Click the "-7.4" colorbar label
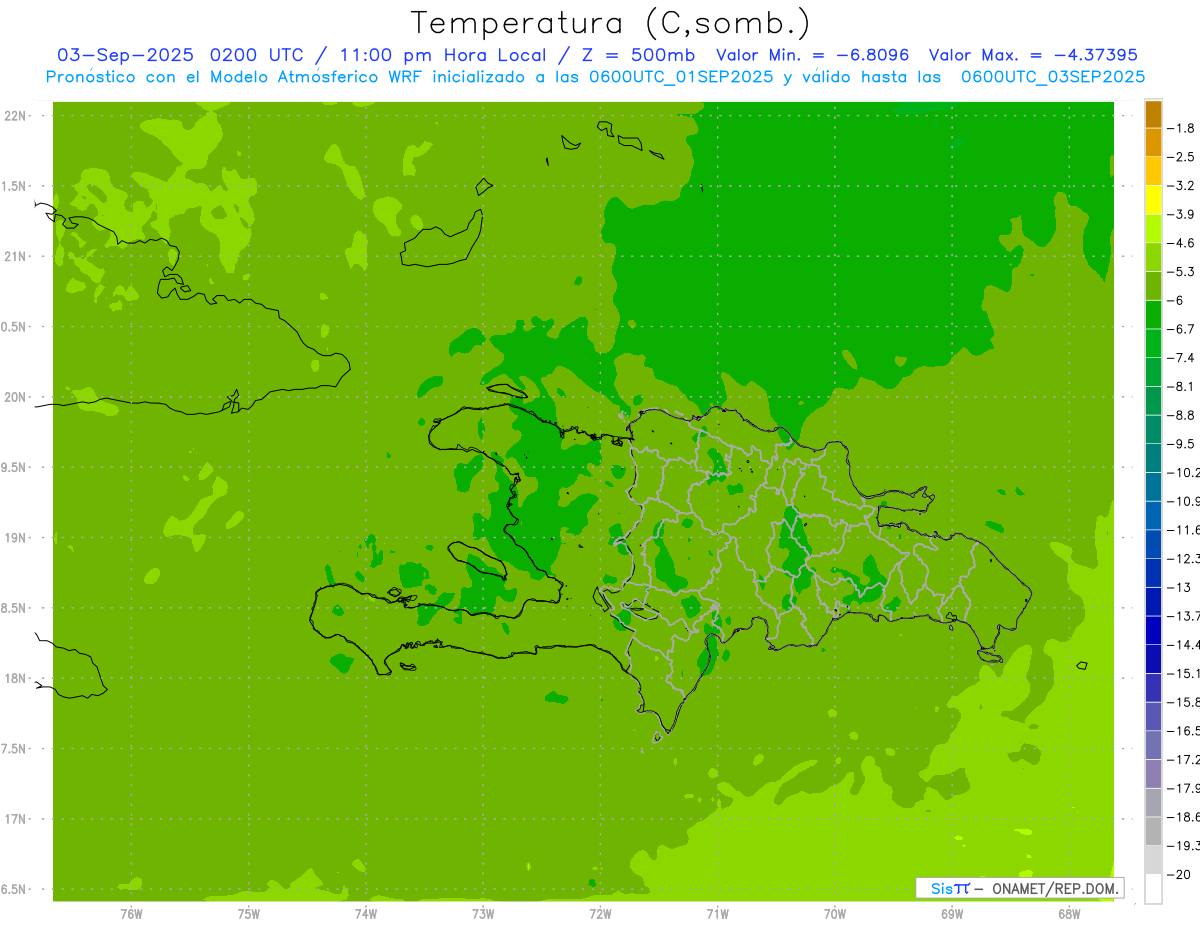The width and height of the screenshot is (1200, 927). click(1182, 358)
